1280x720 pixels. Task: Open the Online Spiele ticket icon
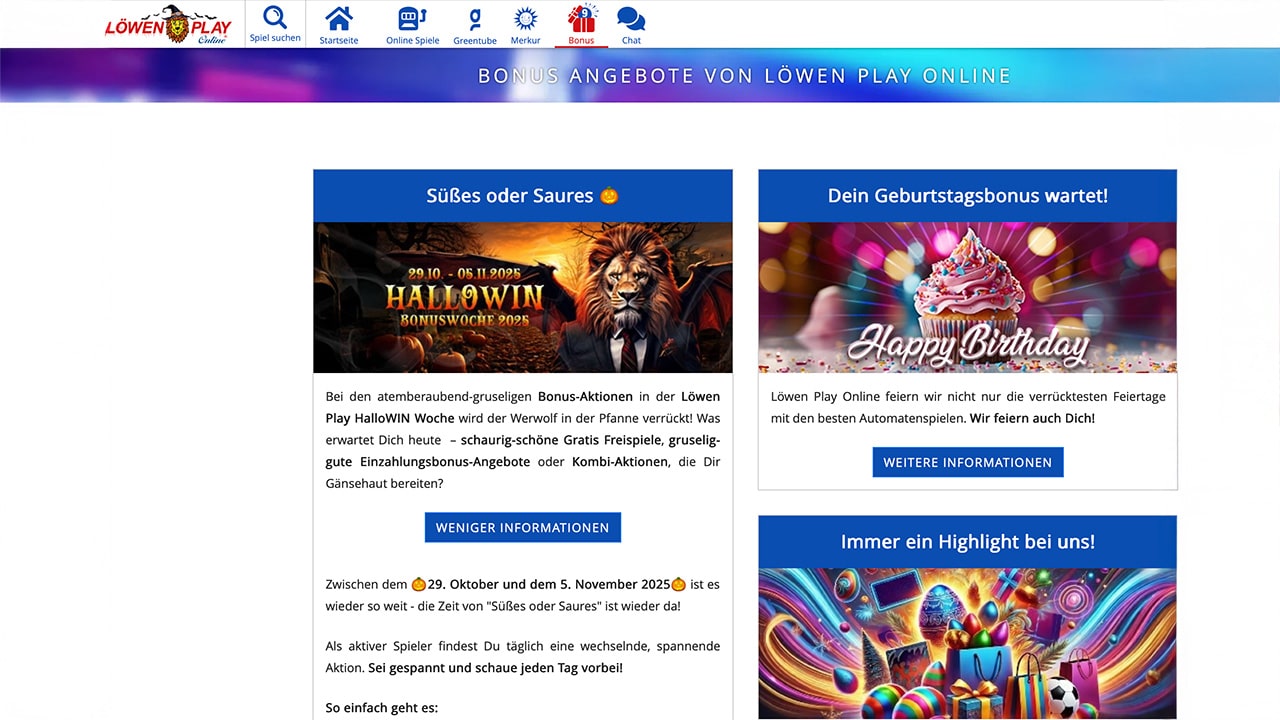[x=412, y=18]
